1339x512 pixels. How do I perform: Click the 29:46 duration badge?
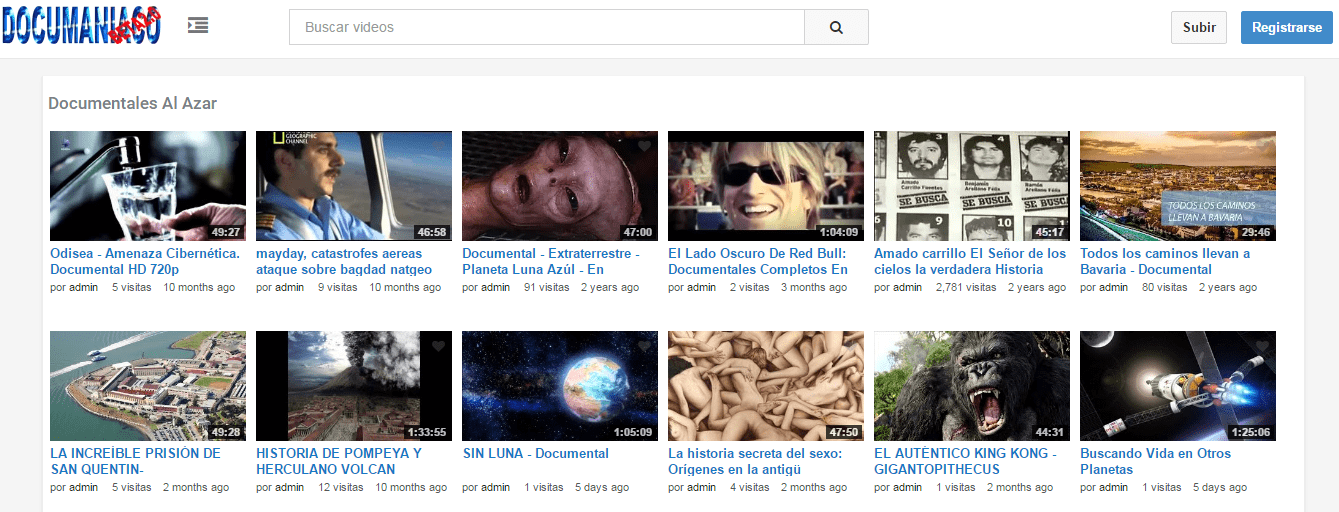click(x=1256, y=232)
